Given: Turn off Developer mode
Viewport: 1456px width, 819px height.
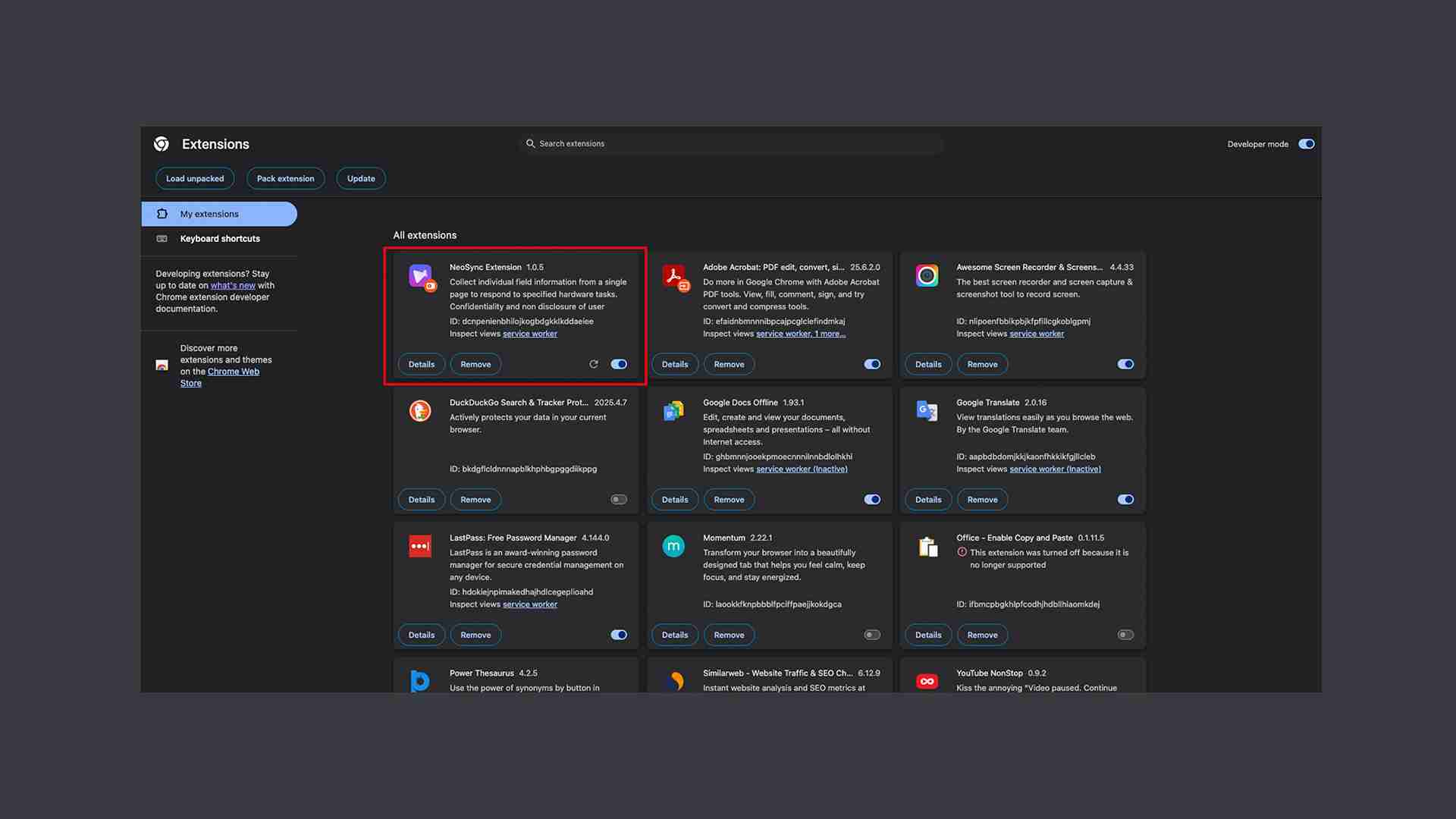Looking at the screenshot, I should 1306,144.
